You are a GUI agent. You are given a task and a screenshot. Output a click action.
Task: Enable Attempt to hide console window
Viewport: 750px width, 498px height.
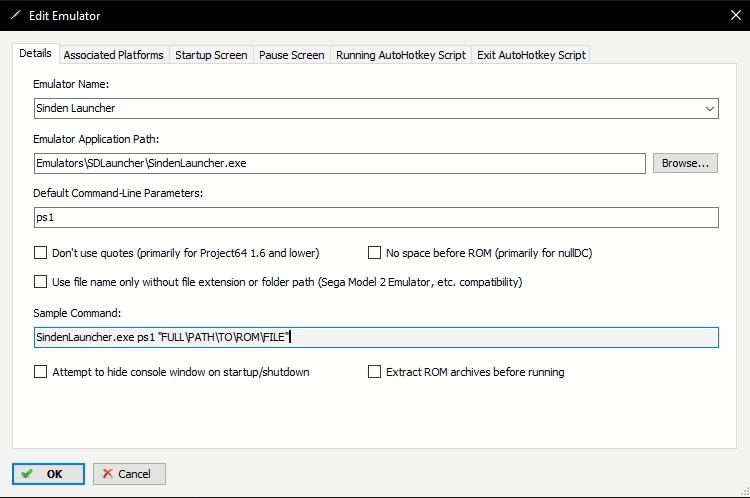[41, 372]
